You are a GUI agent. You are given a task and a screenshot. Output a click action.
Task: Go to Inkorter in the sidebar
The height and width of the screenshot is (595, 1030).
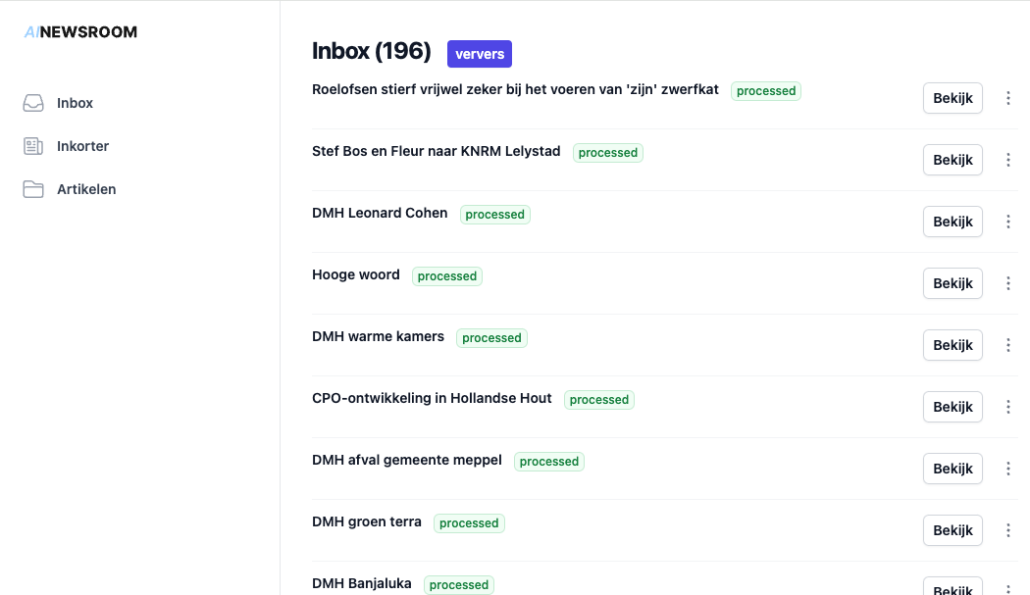83,146
